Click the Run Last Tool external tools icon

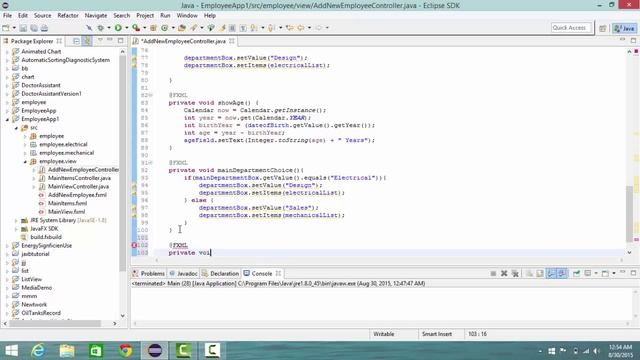(x=136, y=28)
